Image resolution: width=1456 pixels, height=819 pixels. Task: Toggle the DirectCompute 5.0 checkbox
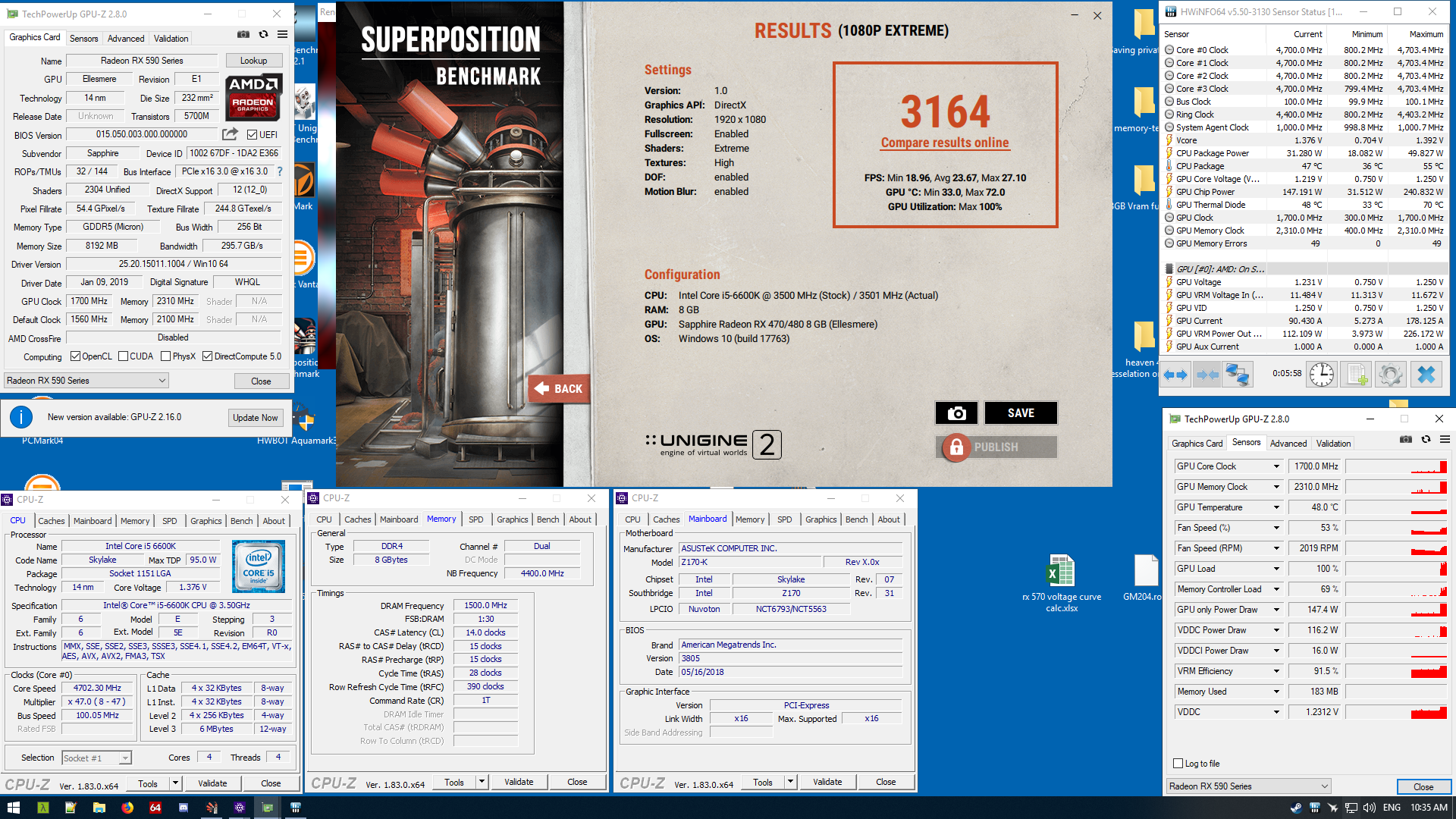point(207,356)
